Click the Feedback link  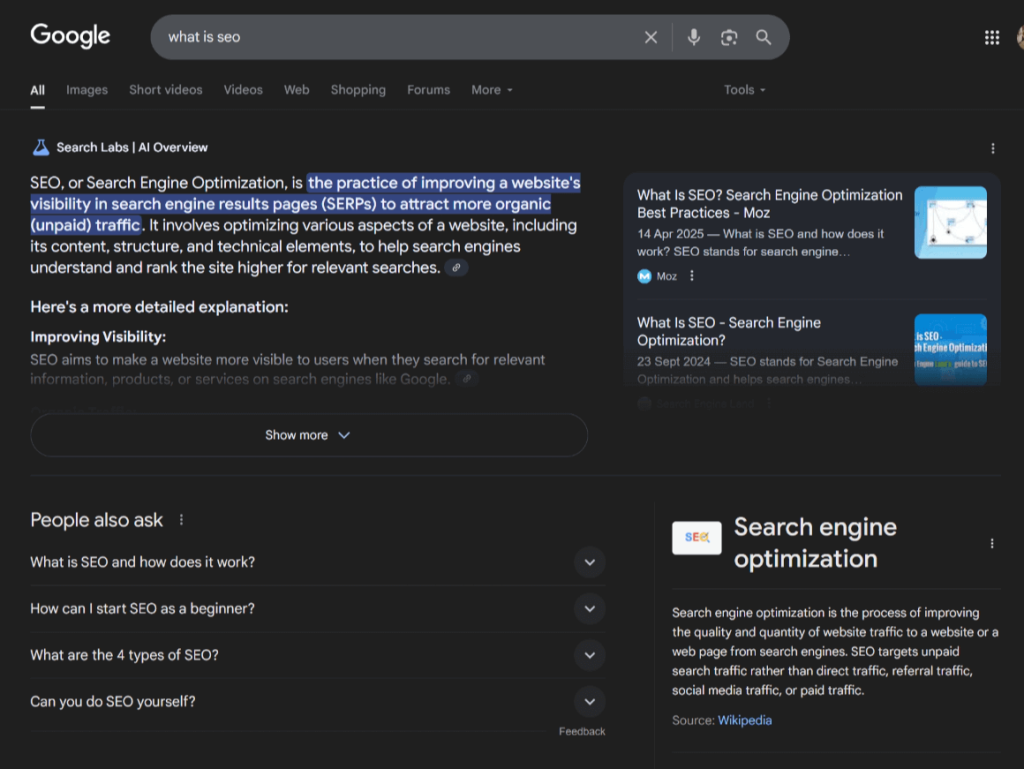582,731
